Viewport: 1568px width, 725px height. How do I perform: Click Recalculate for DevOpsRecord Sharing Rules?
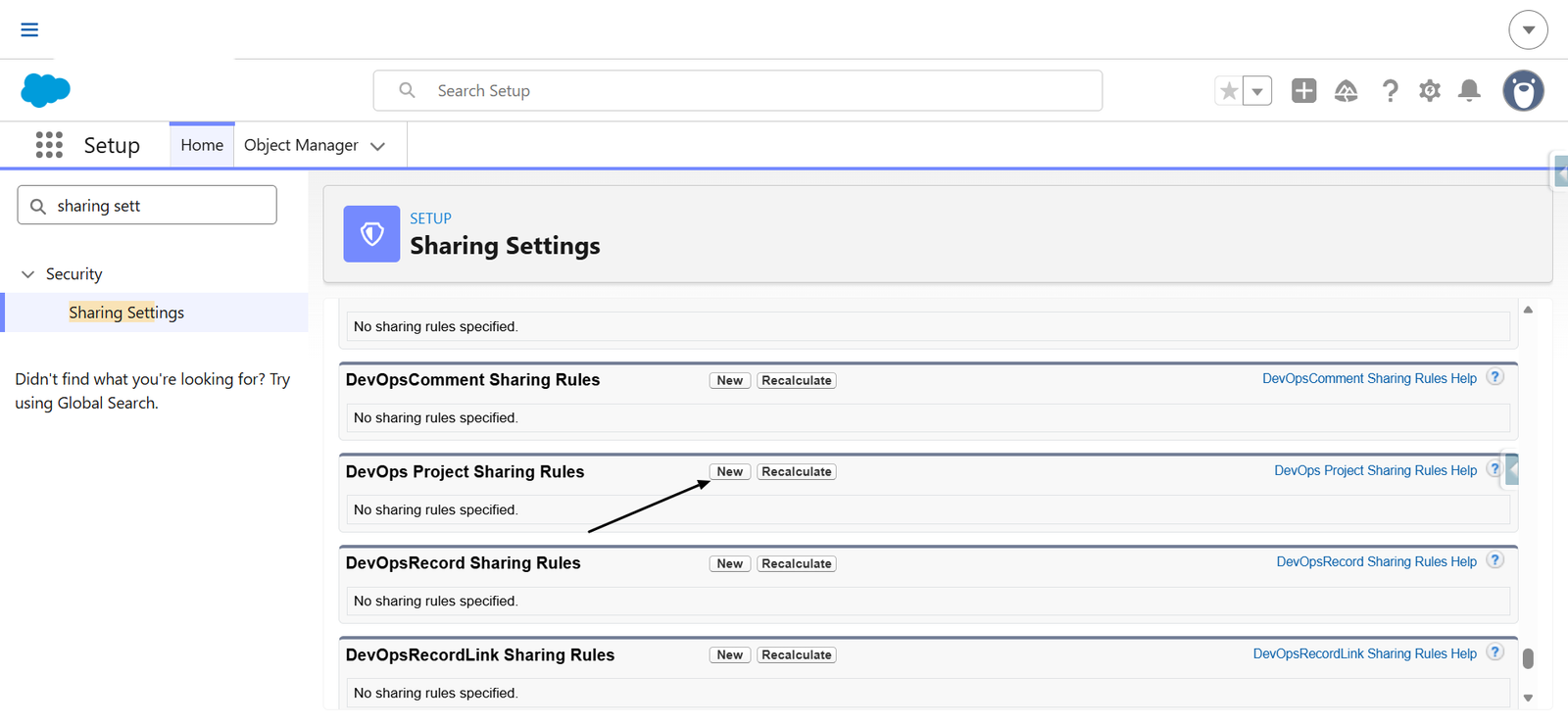[x=797, y=563]
